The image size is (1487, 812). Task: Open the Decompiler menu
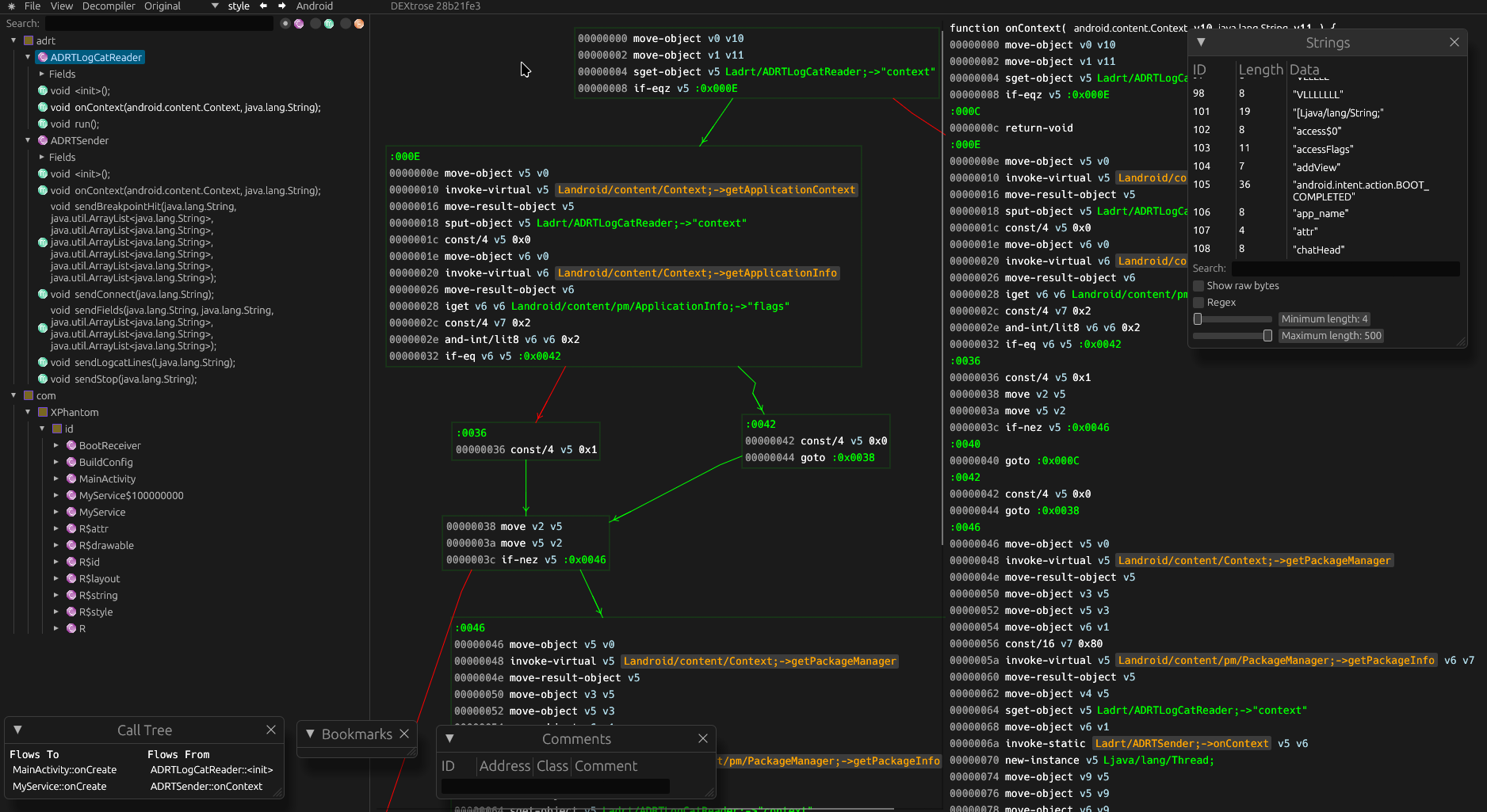click(109, 6)
